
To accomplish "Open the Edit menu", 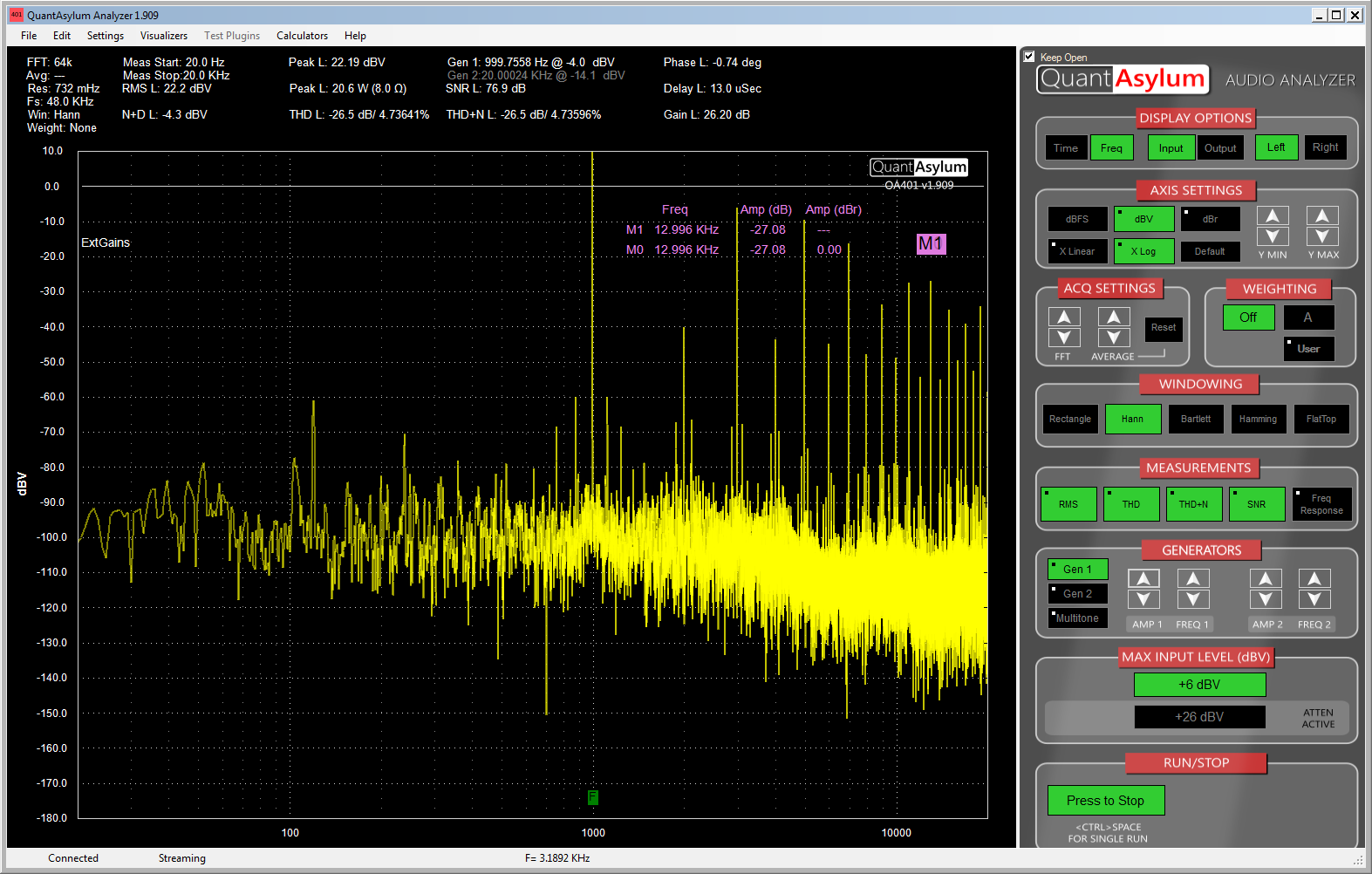I will pos(62,36).
